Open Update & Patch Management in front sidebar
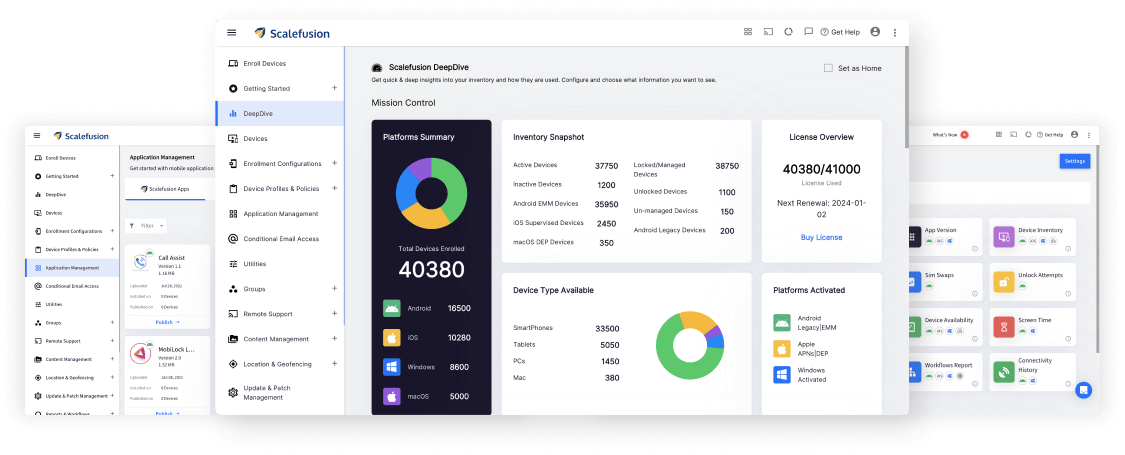The height and width of the screenshot is (455, 1125). 280,393
